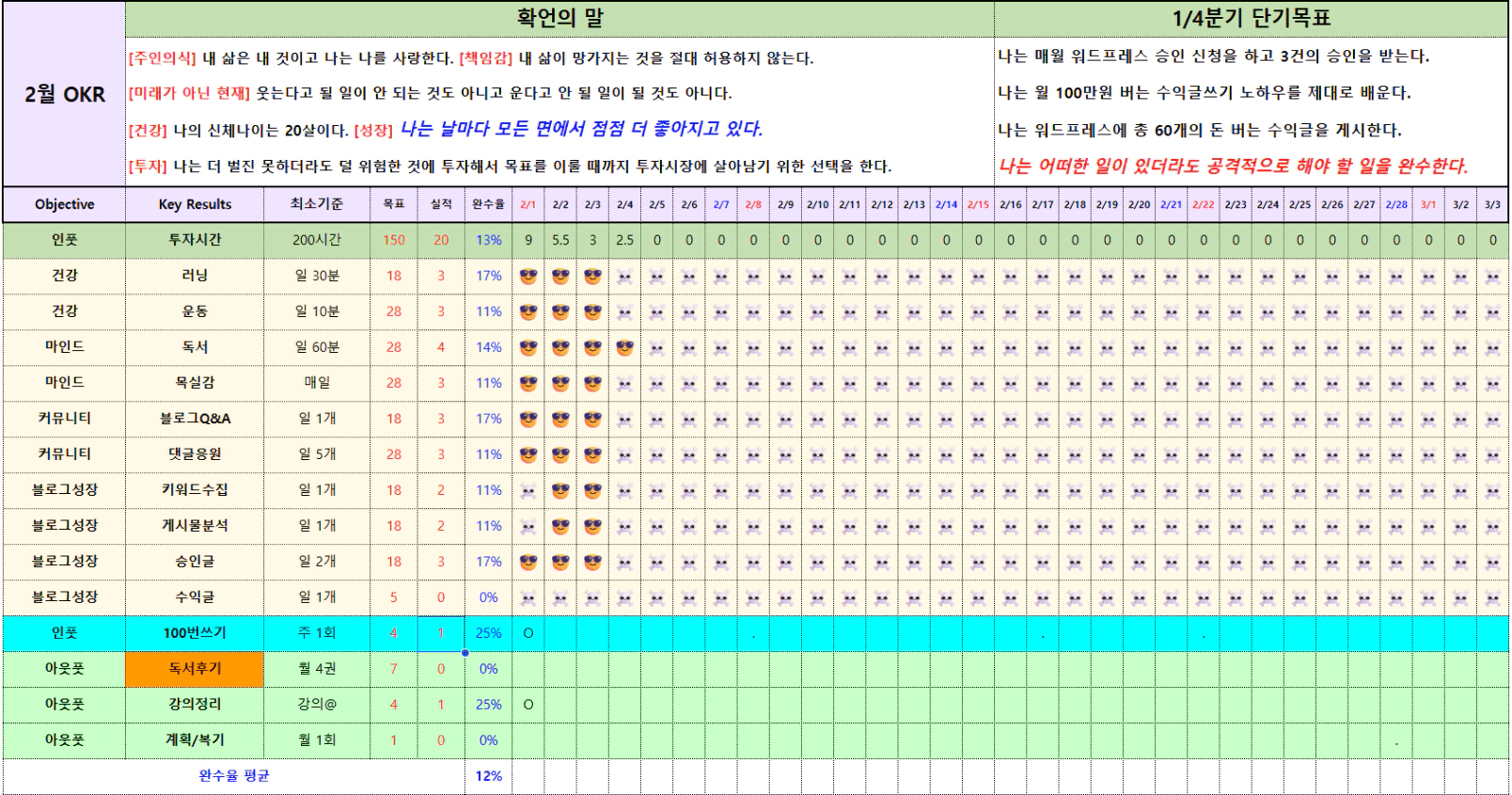Click the '12%' average completion value
Viewport: 1512px width, 795px height.
(488, 776)
